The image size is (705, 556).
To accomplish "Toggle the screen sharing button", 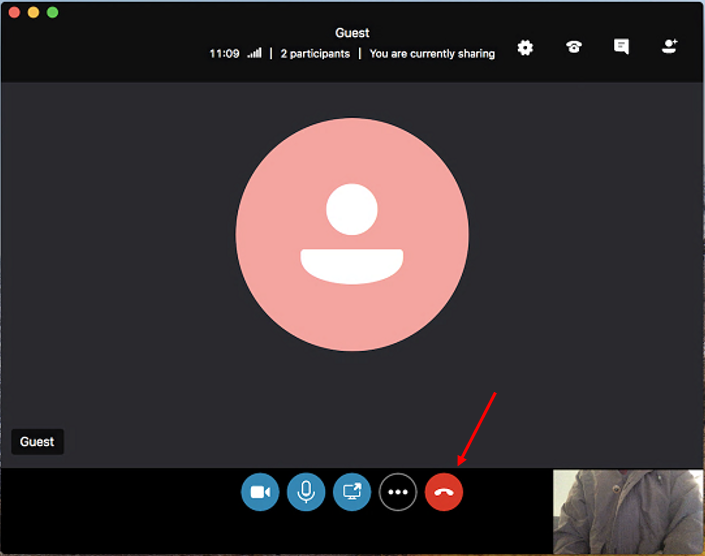I will point(352,492).
